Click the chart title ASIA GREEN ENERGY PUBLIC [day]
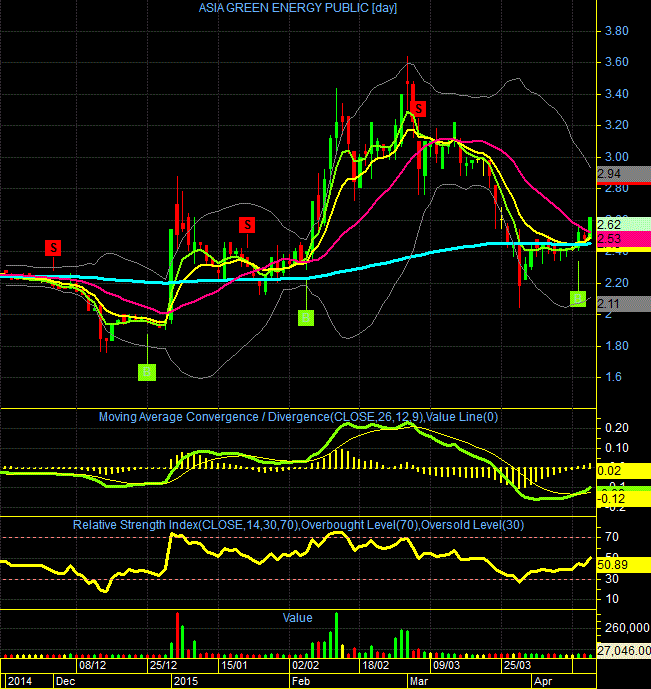651x689 pixels. 298,8
